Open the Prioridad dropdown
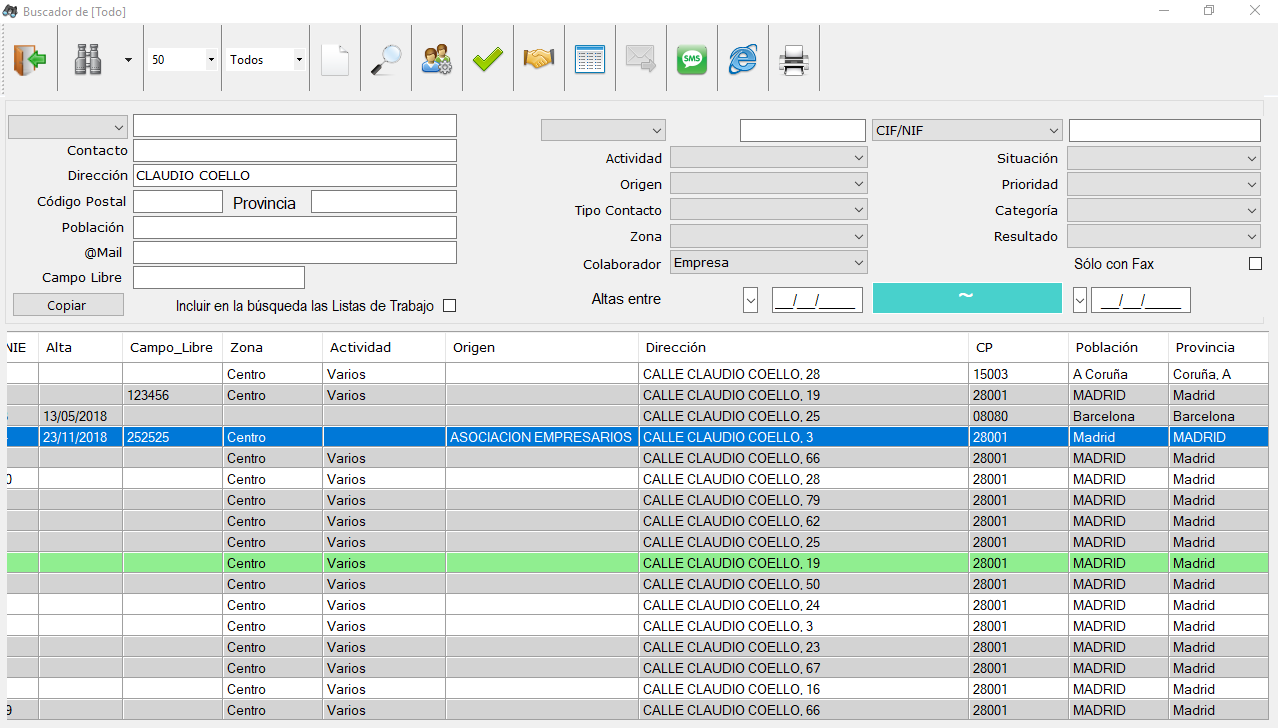1278x728 pixels. (x=1164, y=184)
